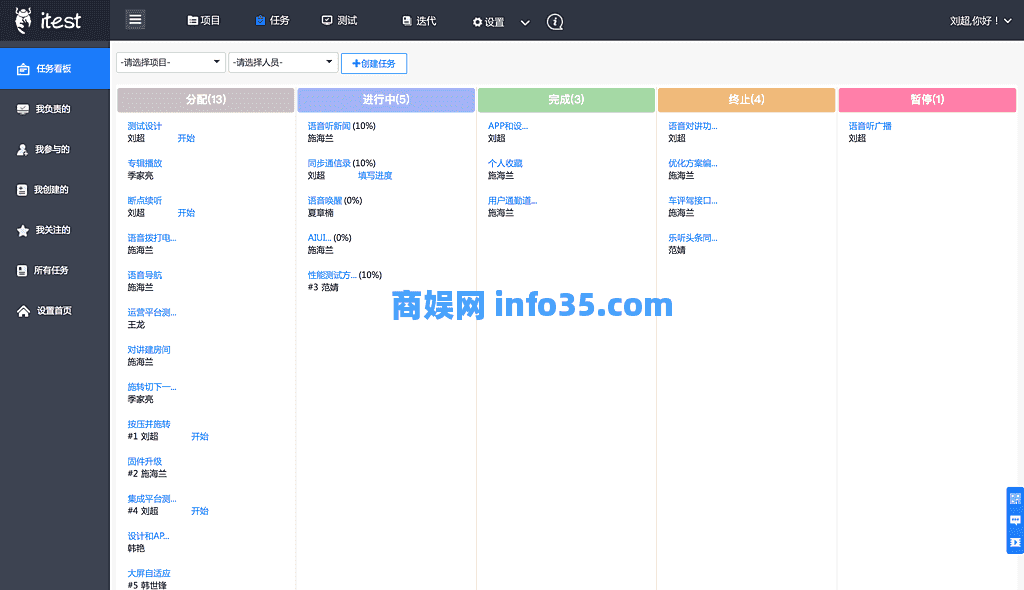Viewport: 1024px width, 590px height.
Task: Open the 语音拨打电... task
Action: point(152,238)
